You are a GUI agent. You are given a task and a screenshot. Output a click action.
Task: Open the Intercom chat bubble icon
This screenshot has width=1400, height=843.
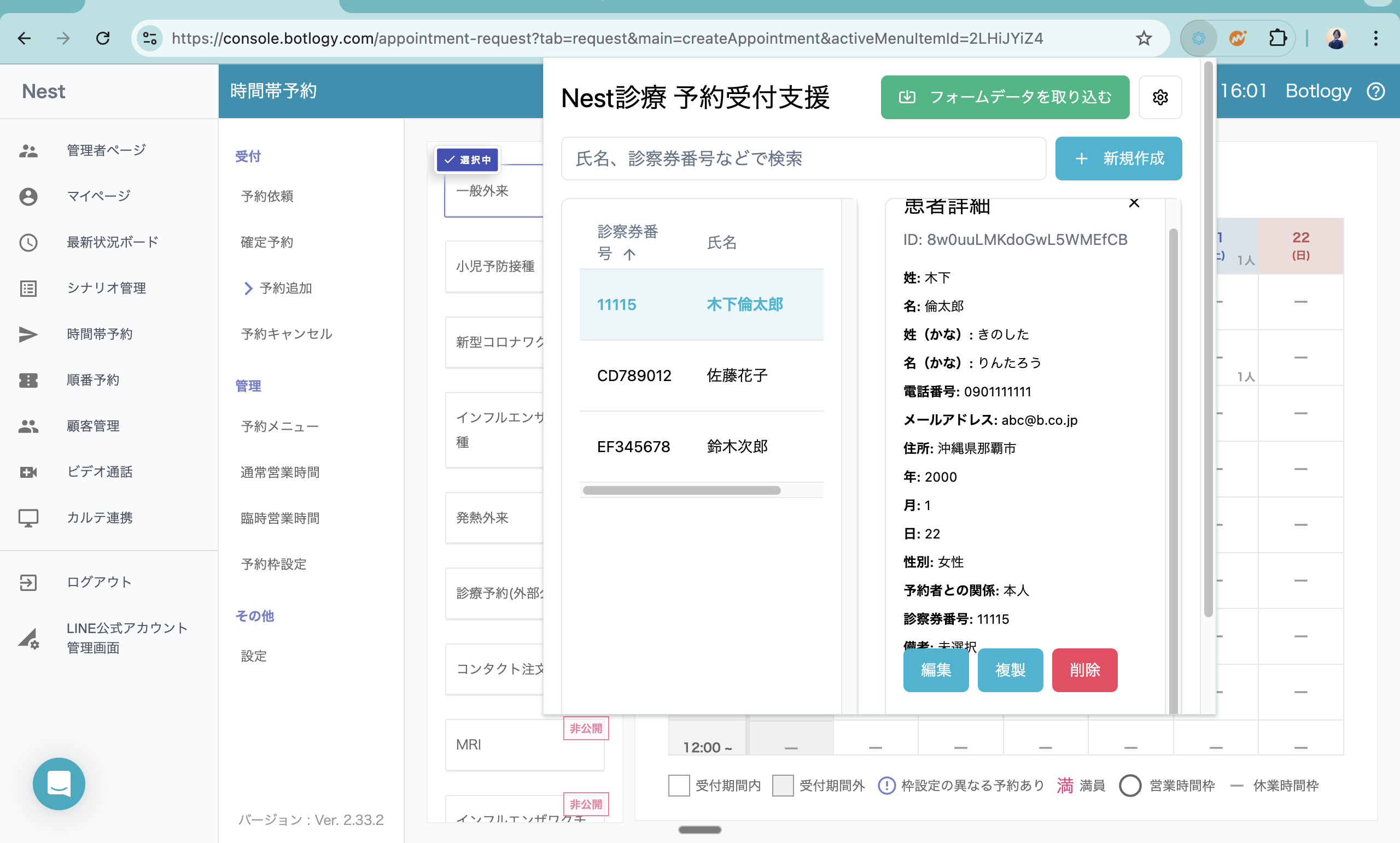pyautogui.click(x=59, y=783)
